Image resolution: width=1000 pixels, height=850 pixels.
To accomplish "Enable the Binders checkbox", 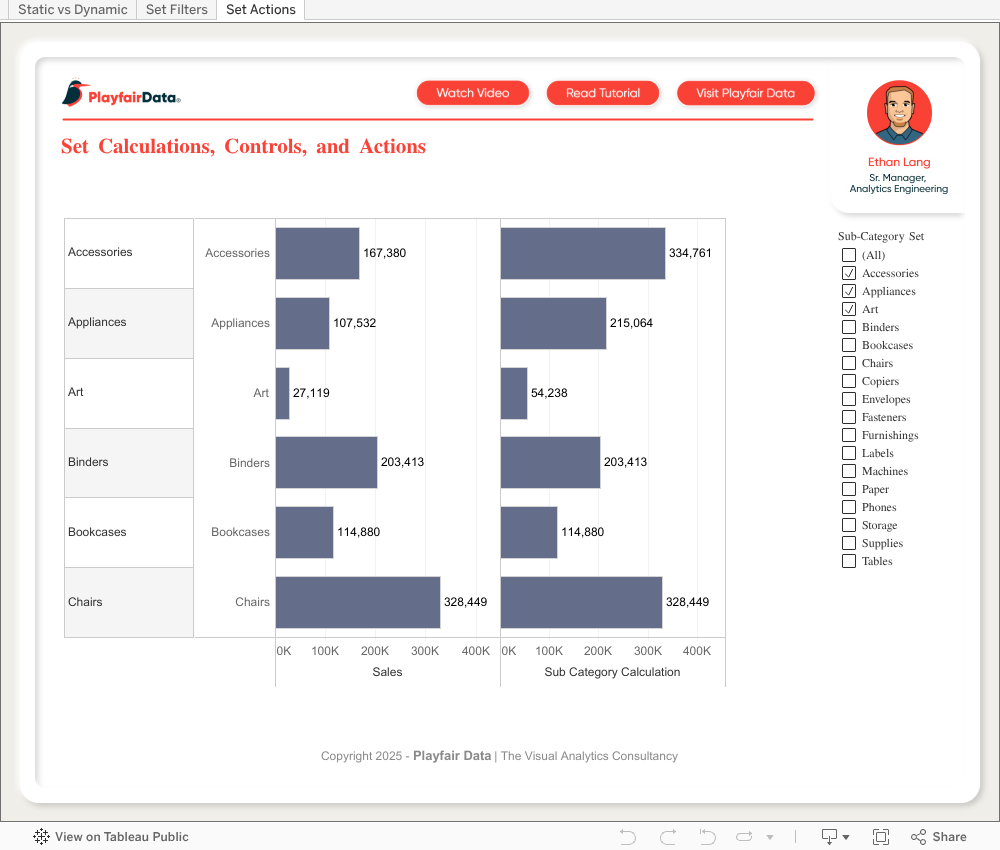I will tap(849, 327).
